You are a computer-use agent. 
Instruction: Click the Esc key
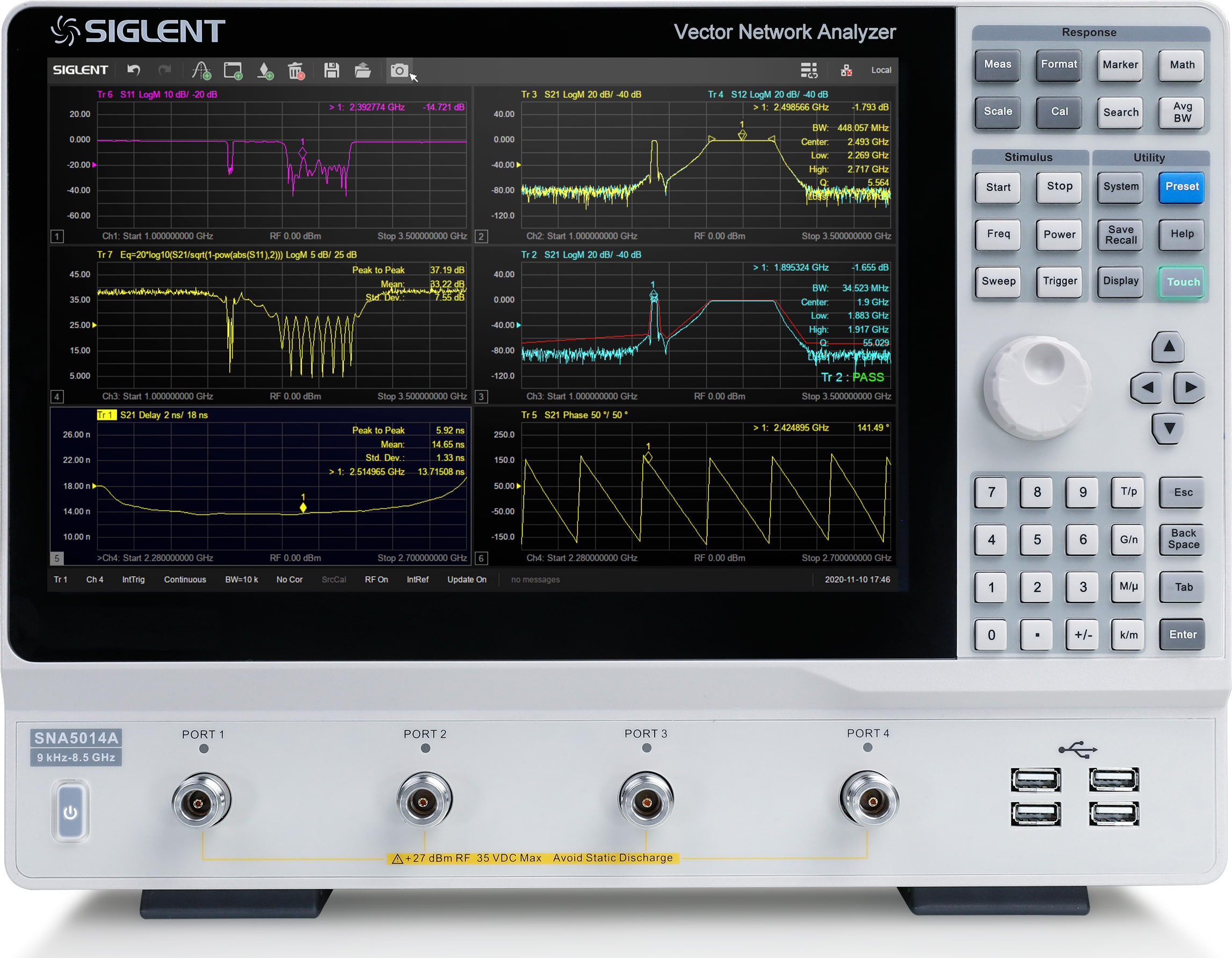(x=1183, y=492)
